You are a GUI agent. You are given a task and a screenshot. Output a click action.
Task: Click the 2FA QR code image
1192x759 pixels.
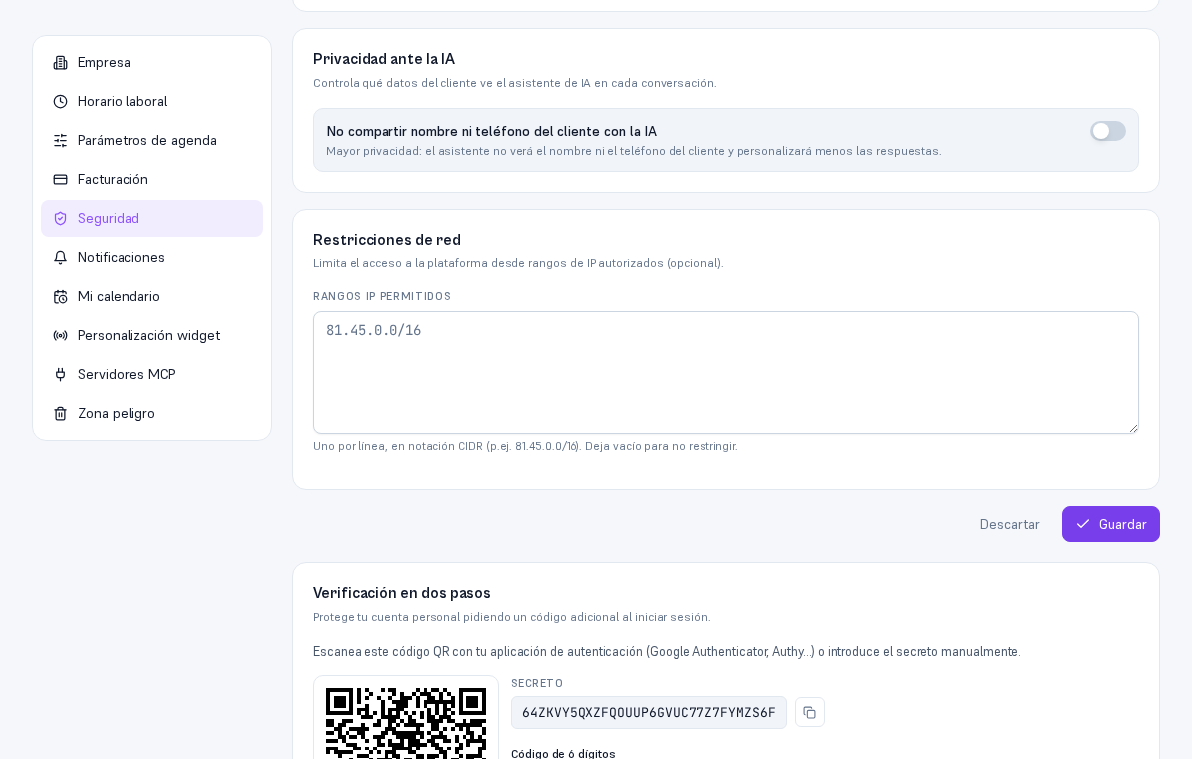406,722
